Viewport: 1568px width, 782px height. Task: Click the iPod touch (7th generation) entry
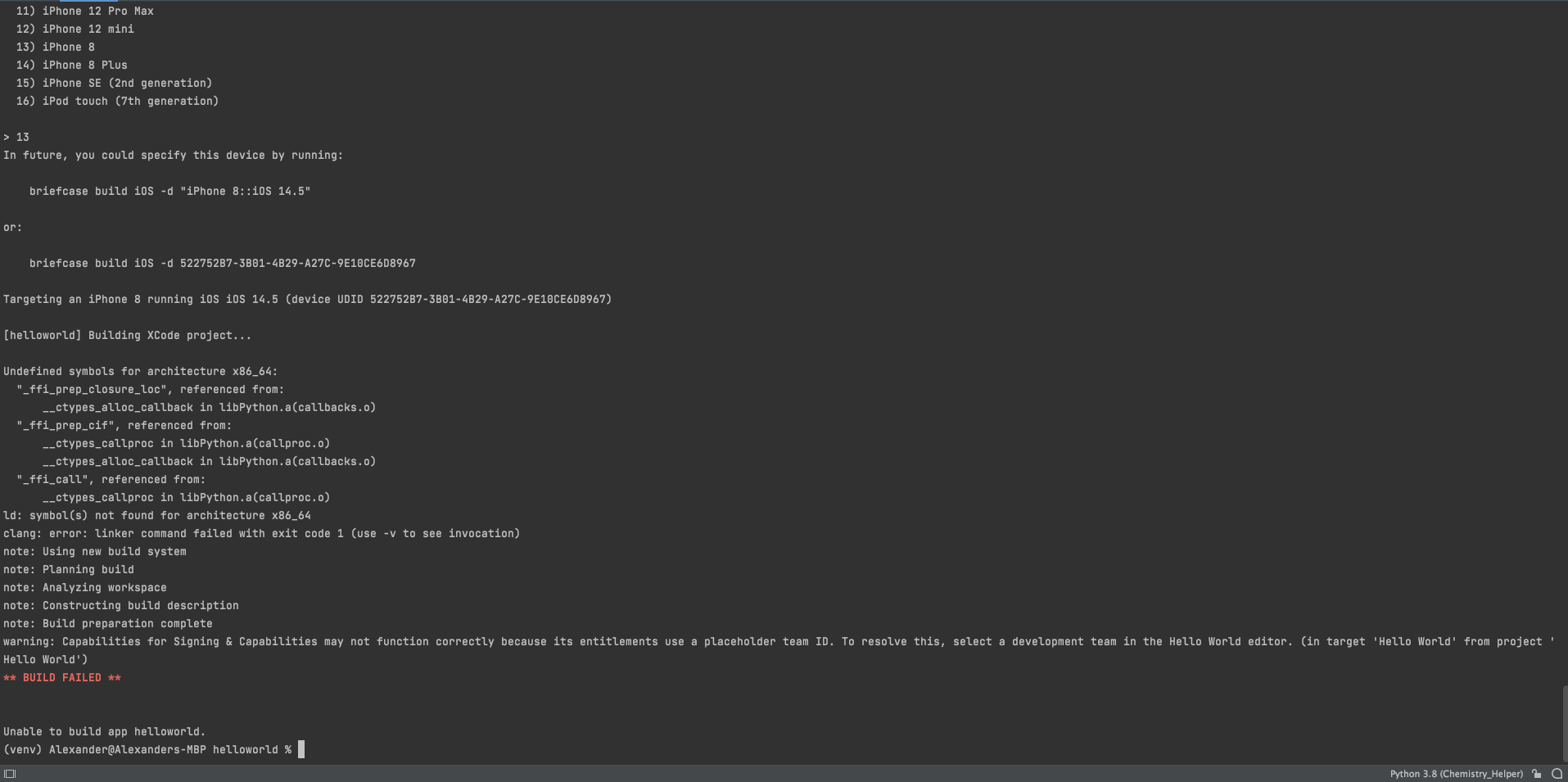[x=117, y=101]
